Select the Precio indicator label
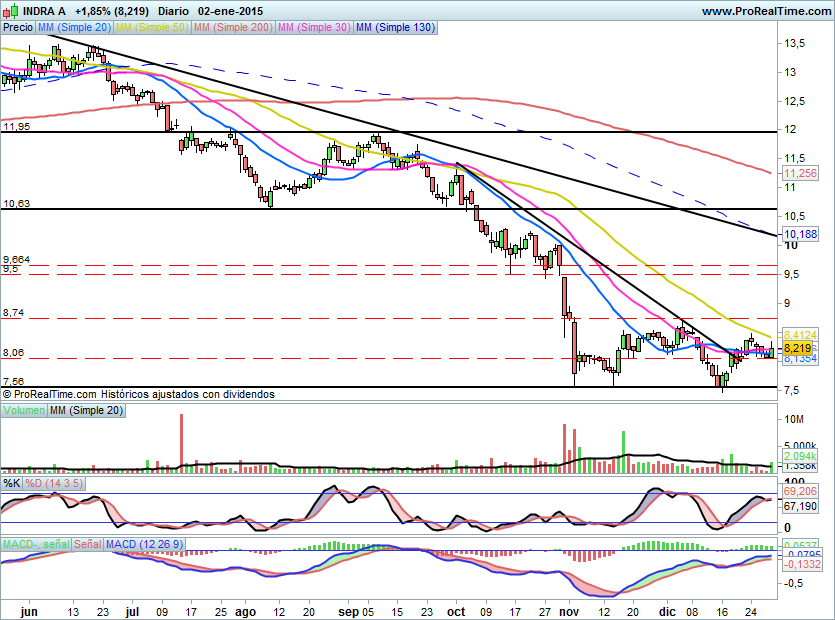Screen dimensions: 835x620 17,28
